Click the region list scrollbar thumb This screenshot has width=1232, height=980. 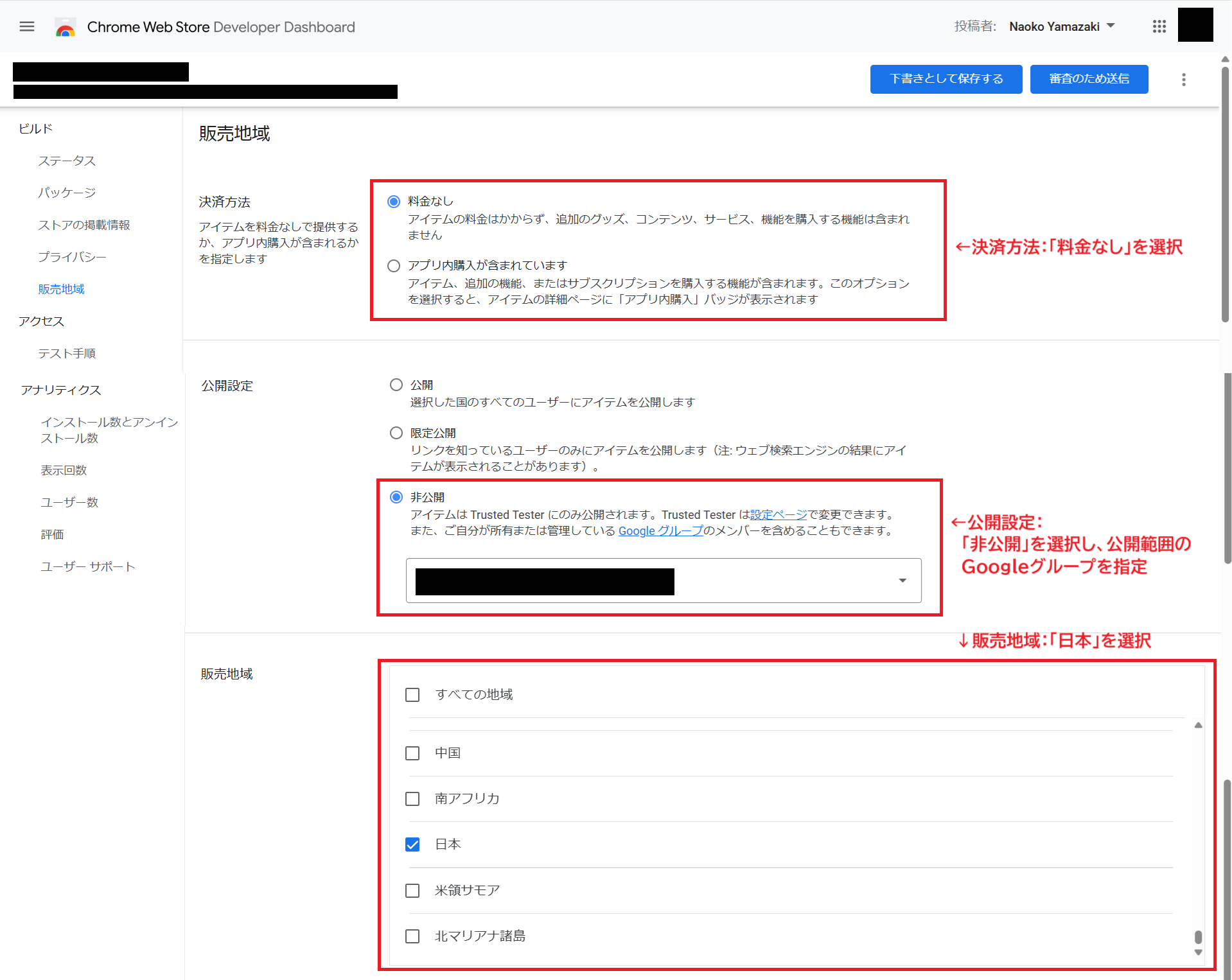pyautogui.click(x=1198, y=937)
